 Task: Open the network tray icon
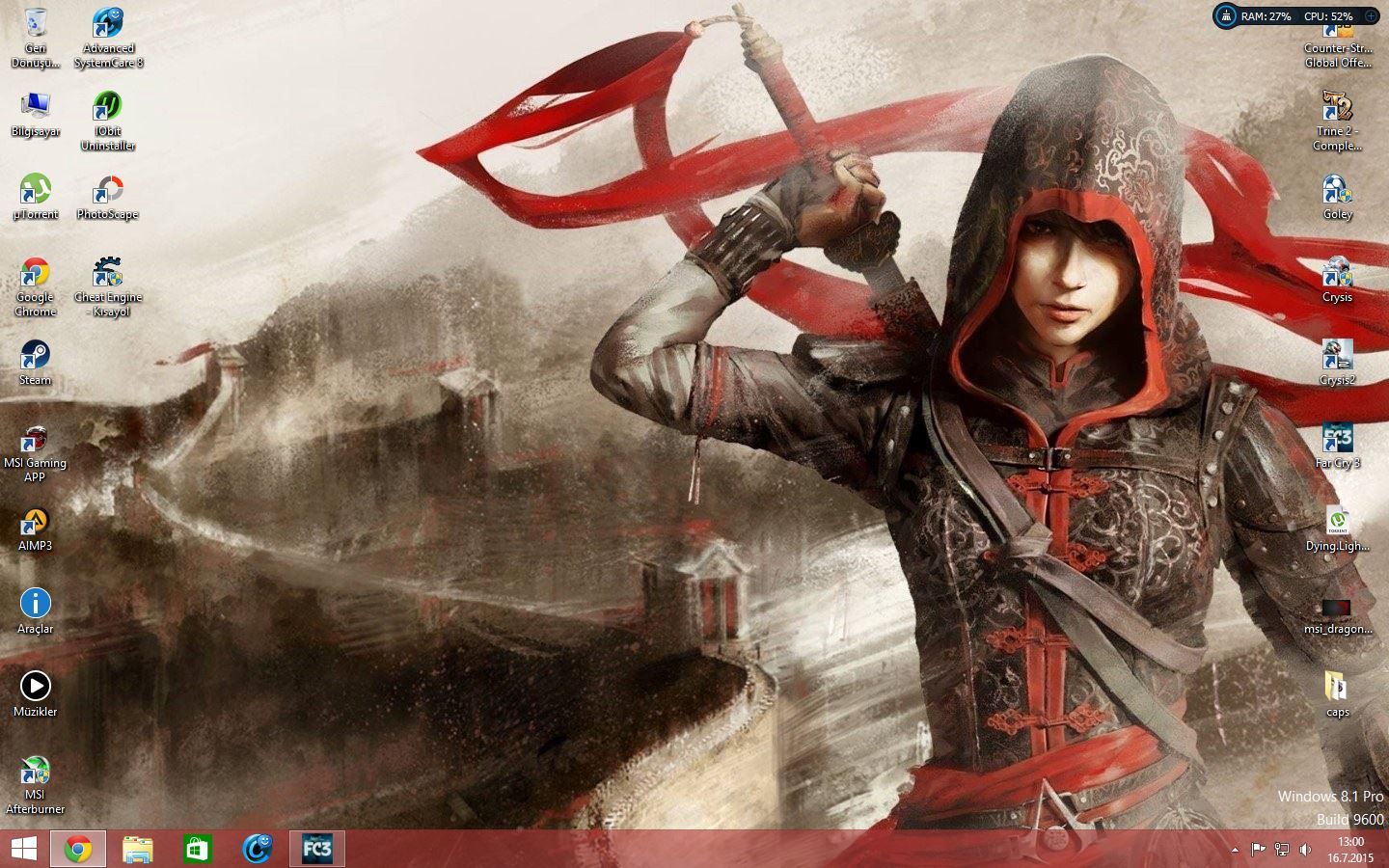[1282, 850]
